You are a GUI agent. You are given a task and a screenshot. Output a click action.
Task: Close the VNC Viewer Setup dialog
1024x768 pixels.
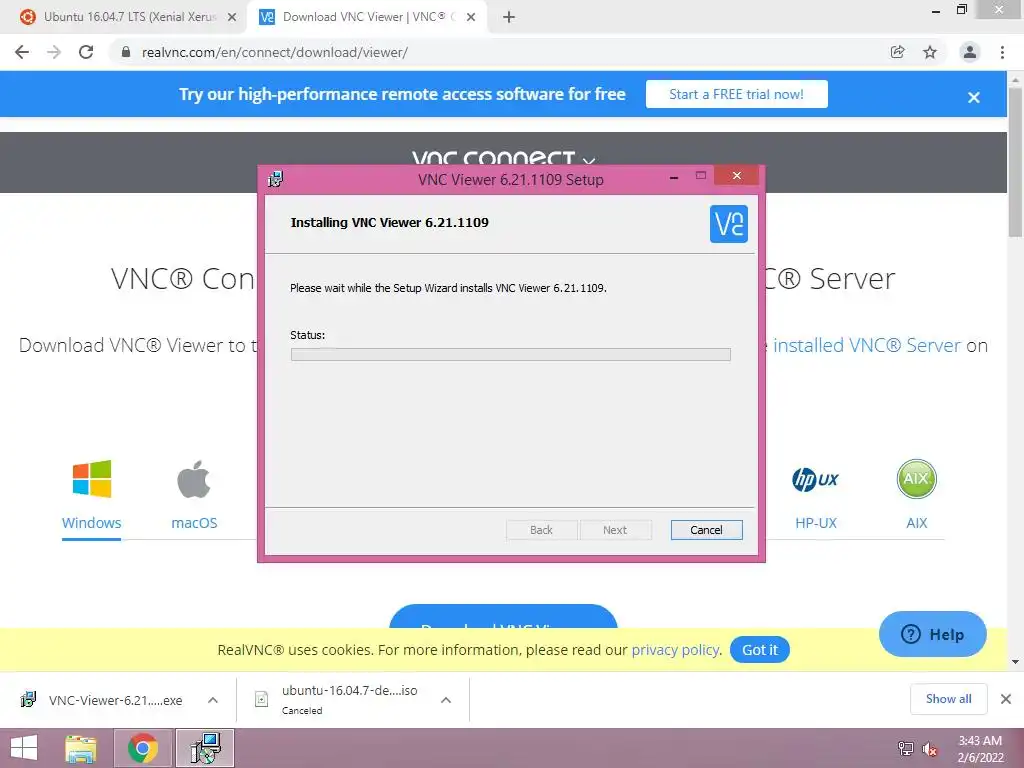[x=736, y=176]
